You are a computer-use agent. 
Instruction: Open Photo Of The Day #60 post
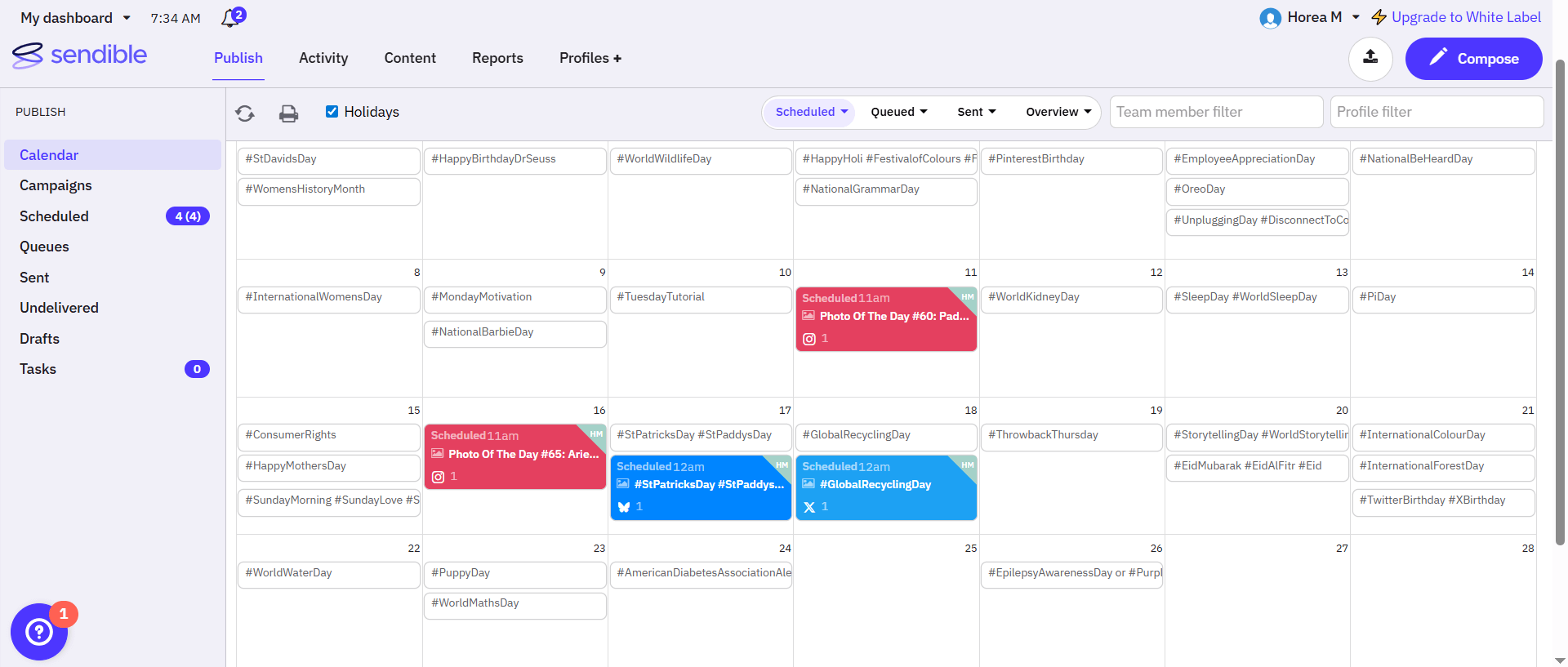(886, 319)
